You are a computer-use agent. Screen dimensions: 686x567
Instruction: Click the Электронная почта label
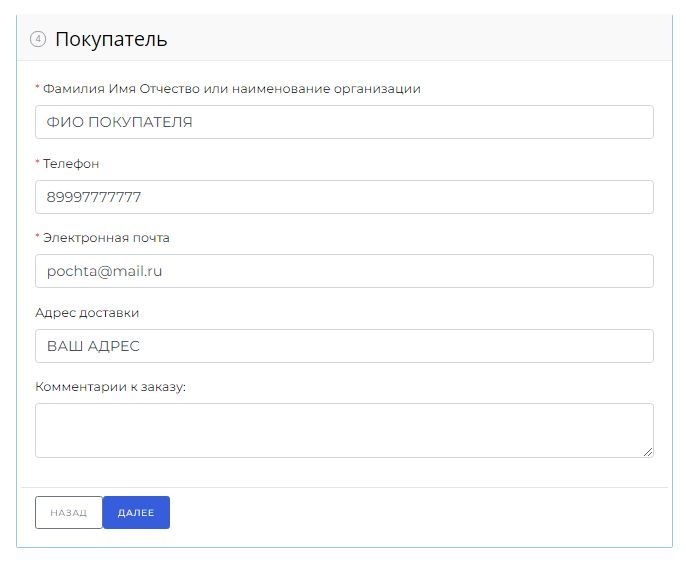[x=106, y=238]
